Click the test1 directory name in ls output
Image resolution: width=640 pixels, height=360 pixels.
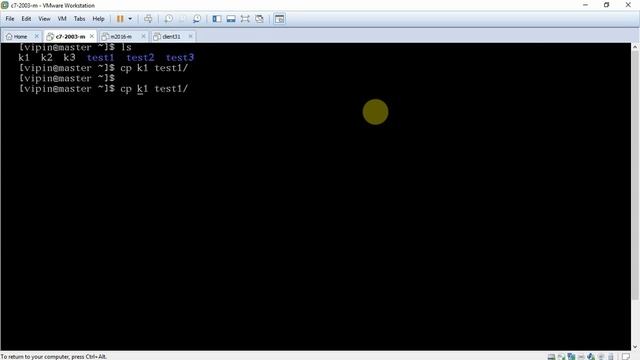point(100,58)
